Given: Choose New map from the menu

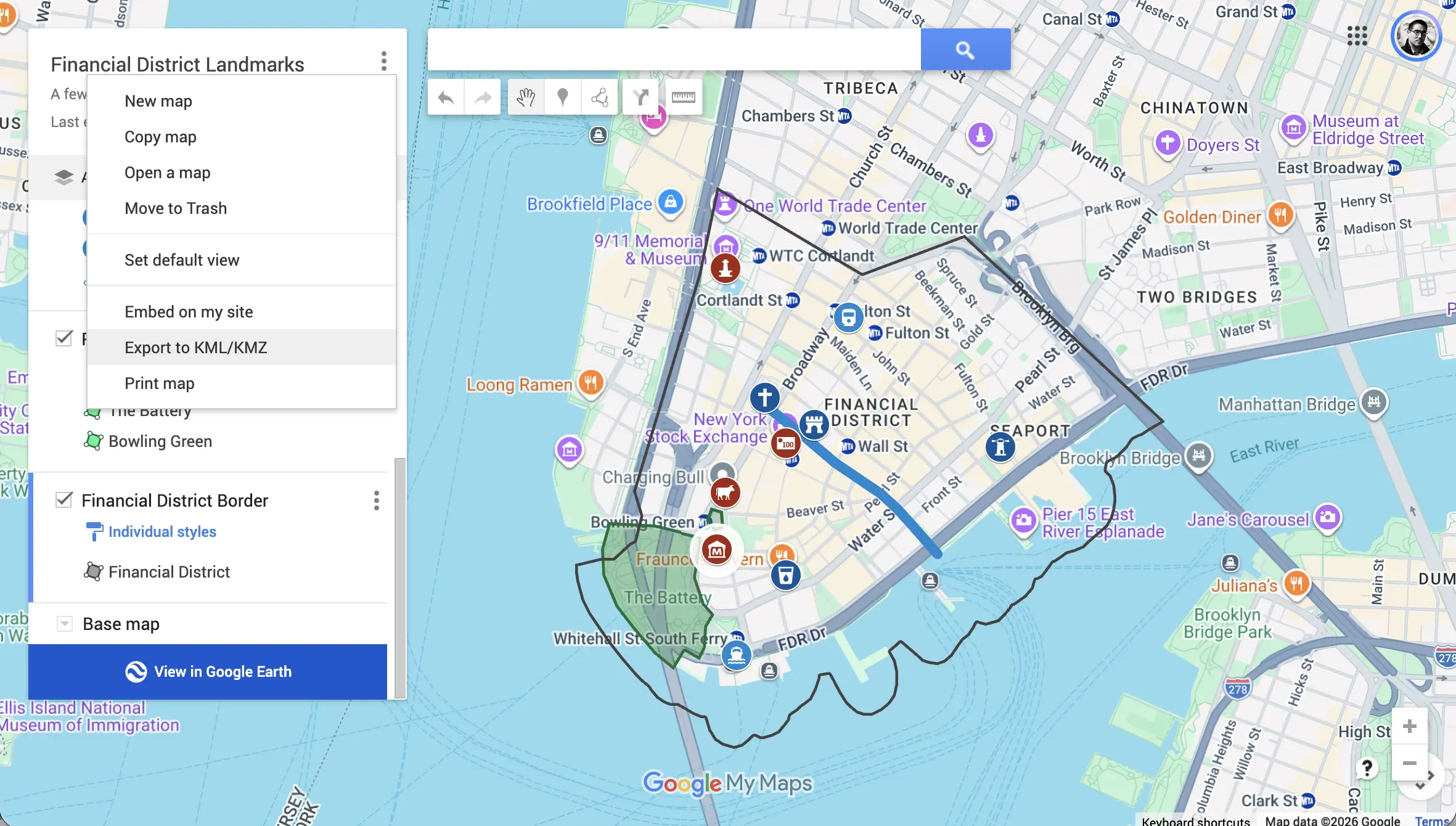Looking at the screenshot, I should pos(242,101).
